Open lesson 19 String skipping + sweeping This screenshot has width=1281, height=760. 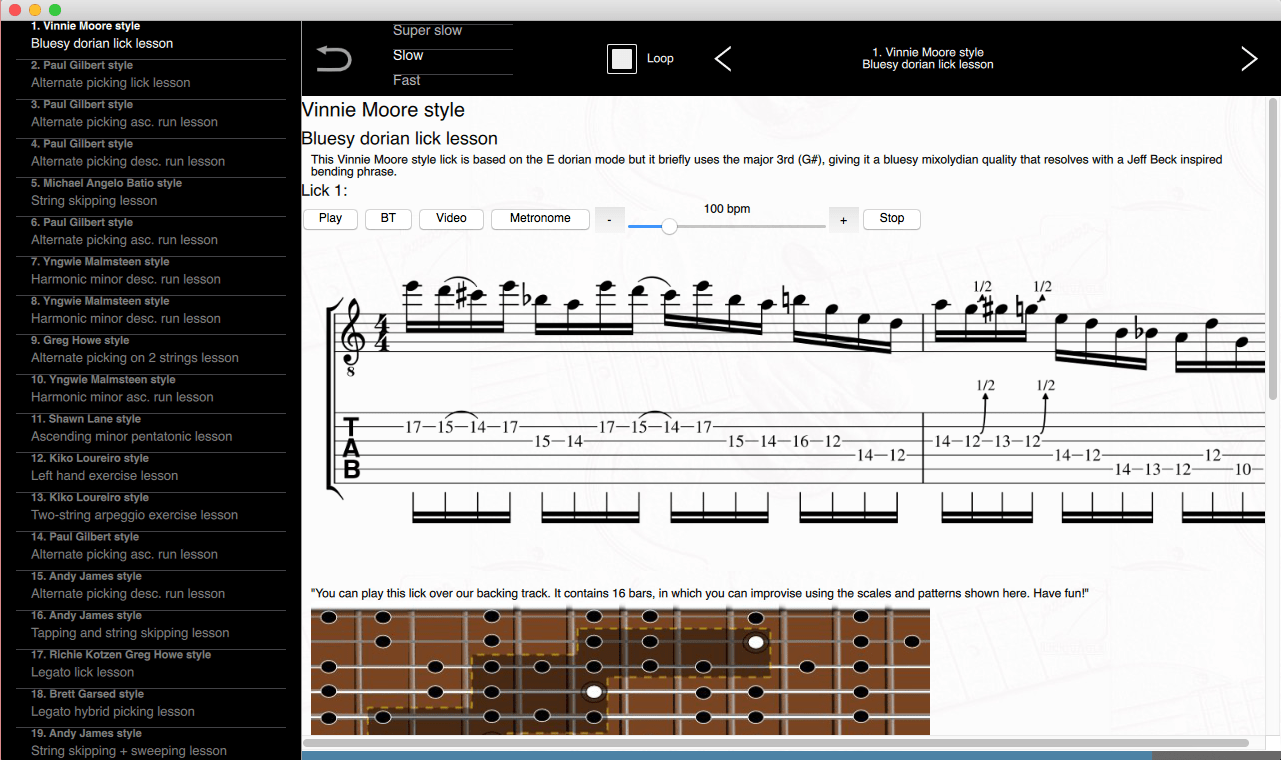(152, 743)
